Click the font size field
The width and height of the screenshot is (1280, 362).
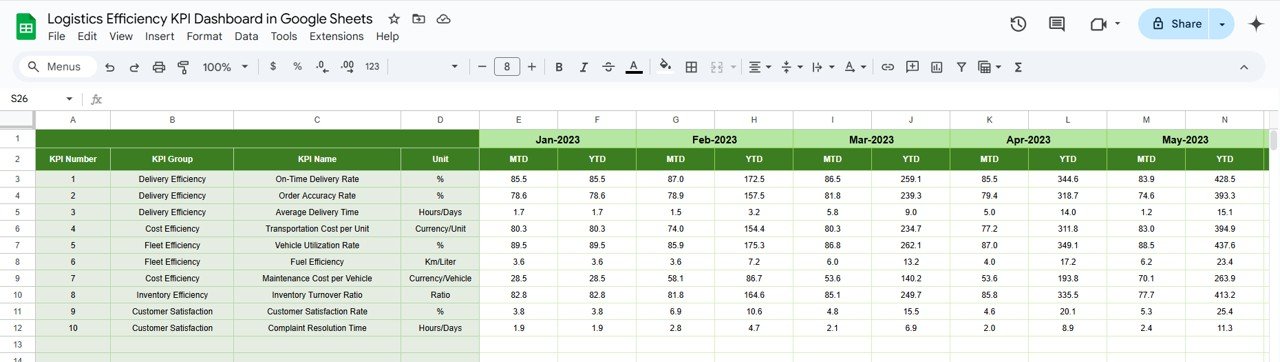[507, 67]
